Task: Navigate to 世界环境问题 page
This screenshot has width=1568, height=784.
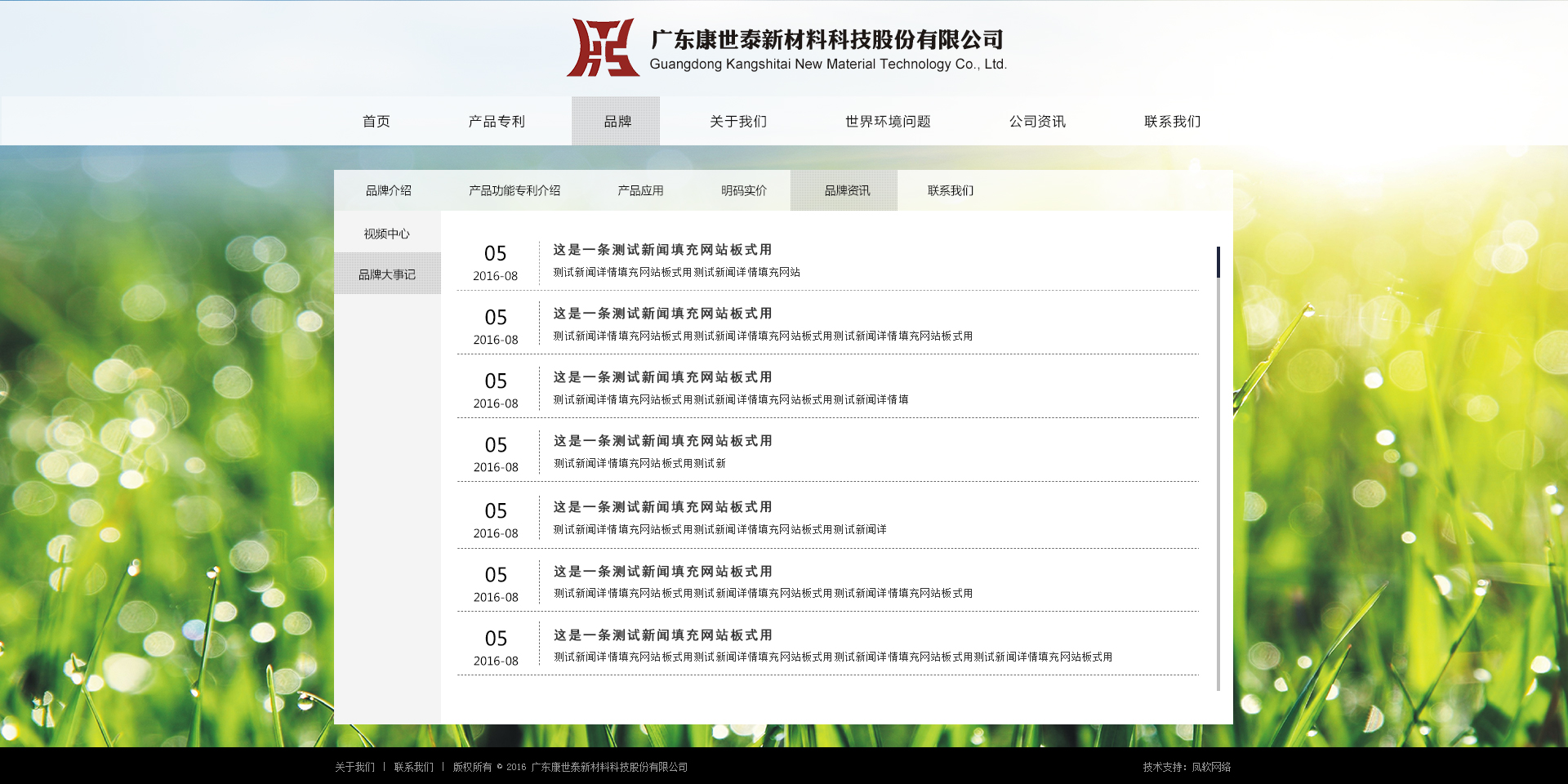Action: [888, 122]
